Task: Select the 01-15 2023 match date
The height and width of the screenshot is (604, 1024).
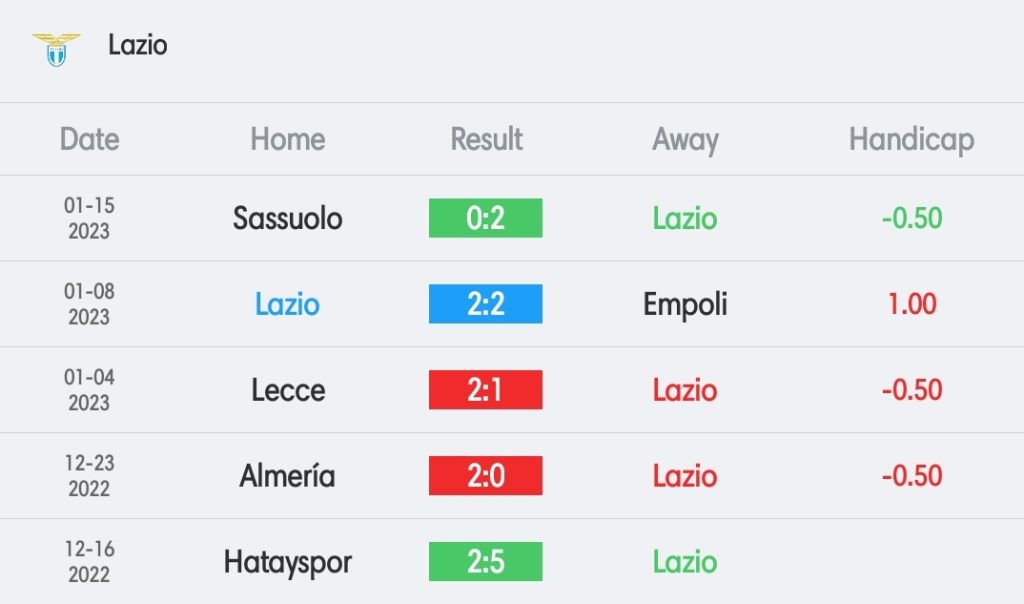Action: tap(89, 218)
